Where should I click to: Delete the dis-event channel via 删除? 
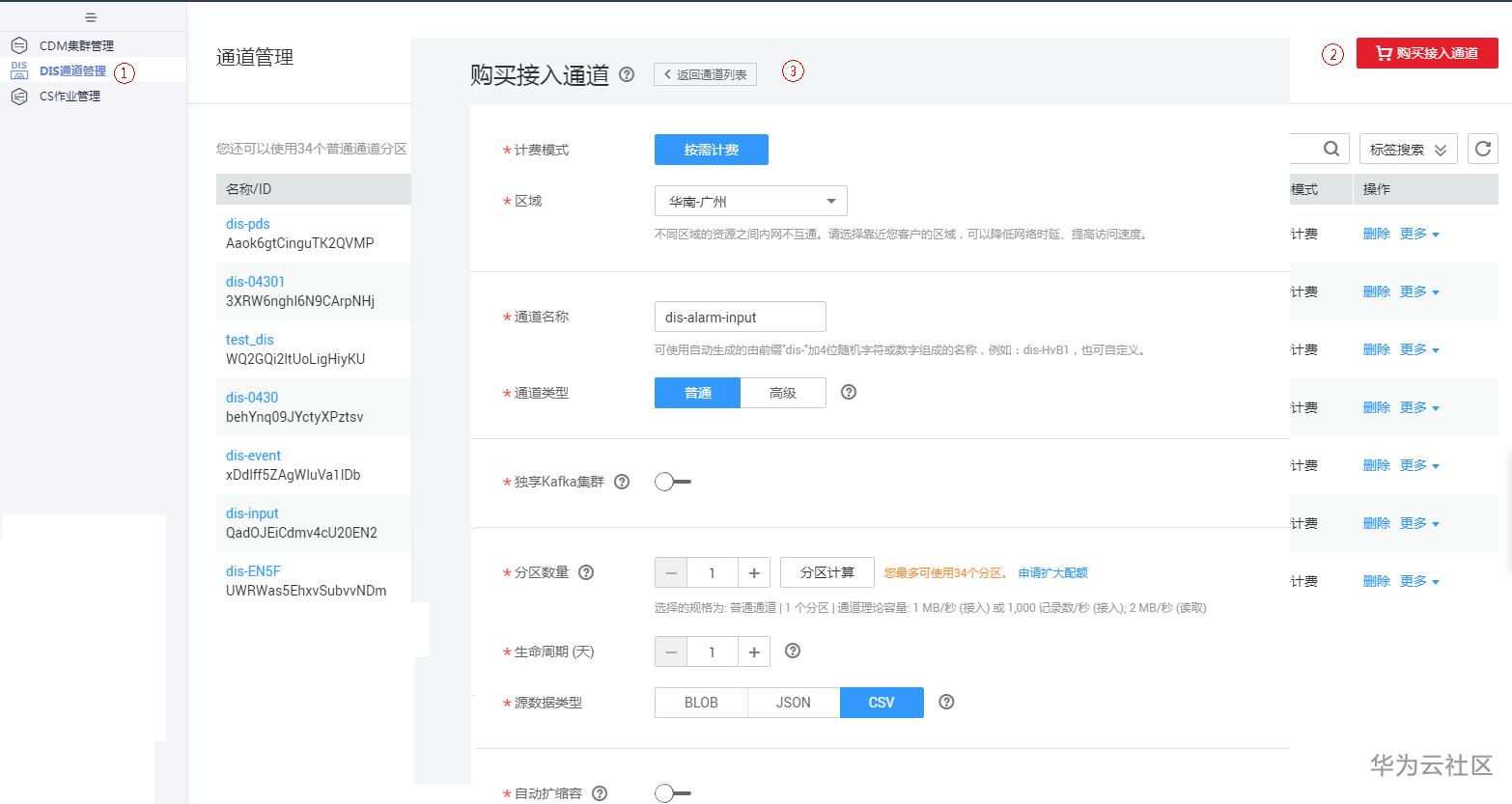point(1376,465)
